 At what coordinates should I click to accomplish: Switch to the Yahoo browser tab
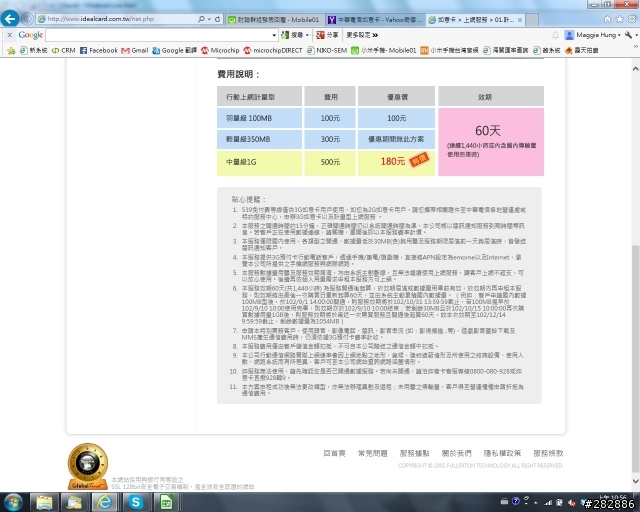[376, 20]
